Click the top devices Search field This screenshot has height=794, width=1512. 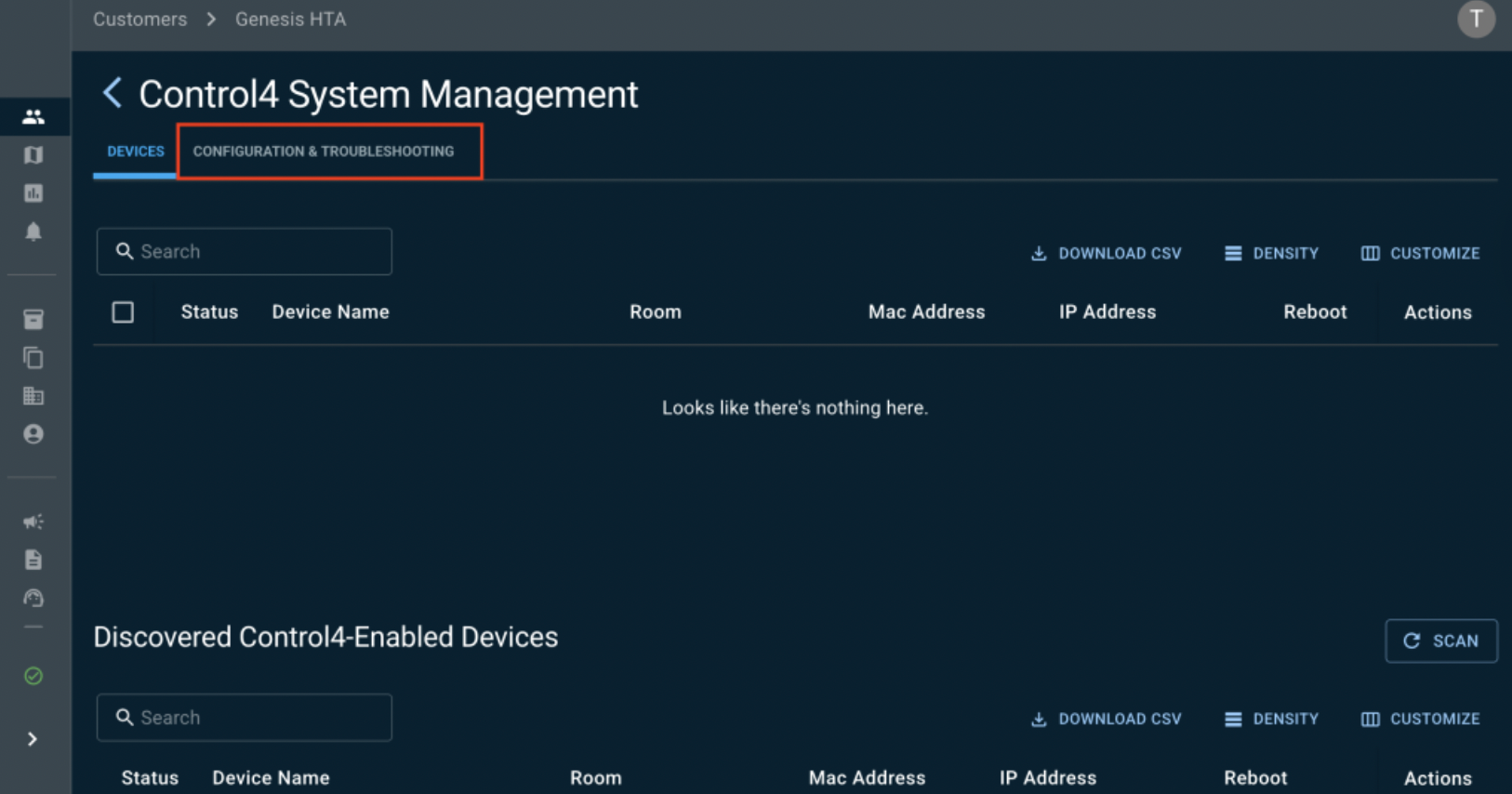click(245, 252)
